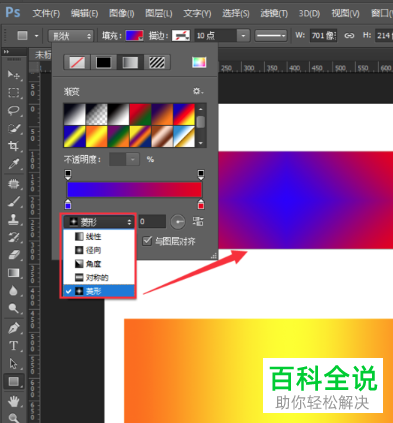Click the pattern fill type icon
393x423 pixels.
point(157,62)
